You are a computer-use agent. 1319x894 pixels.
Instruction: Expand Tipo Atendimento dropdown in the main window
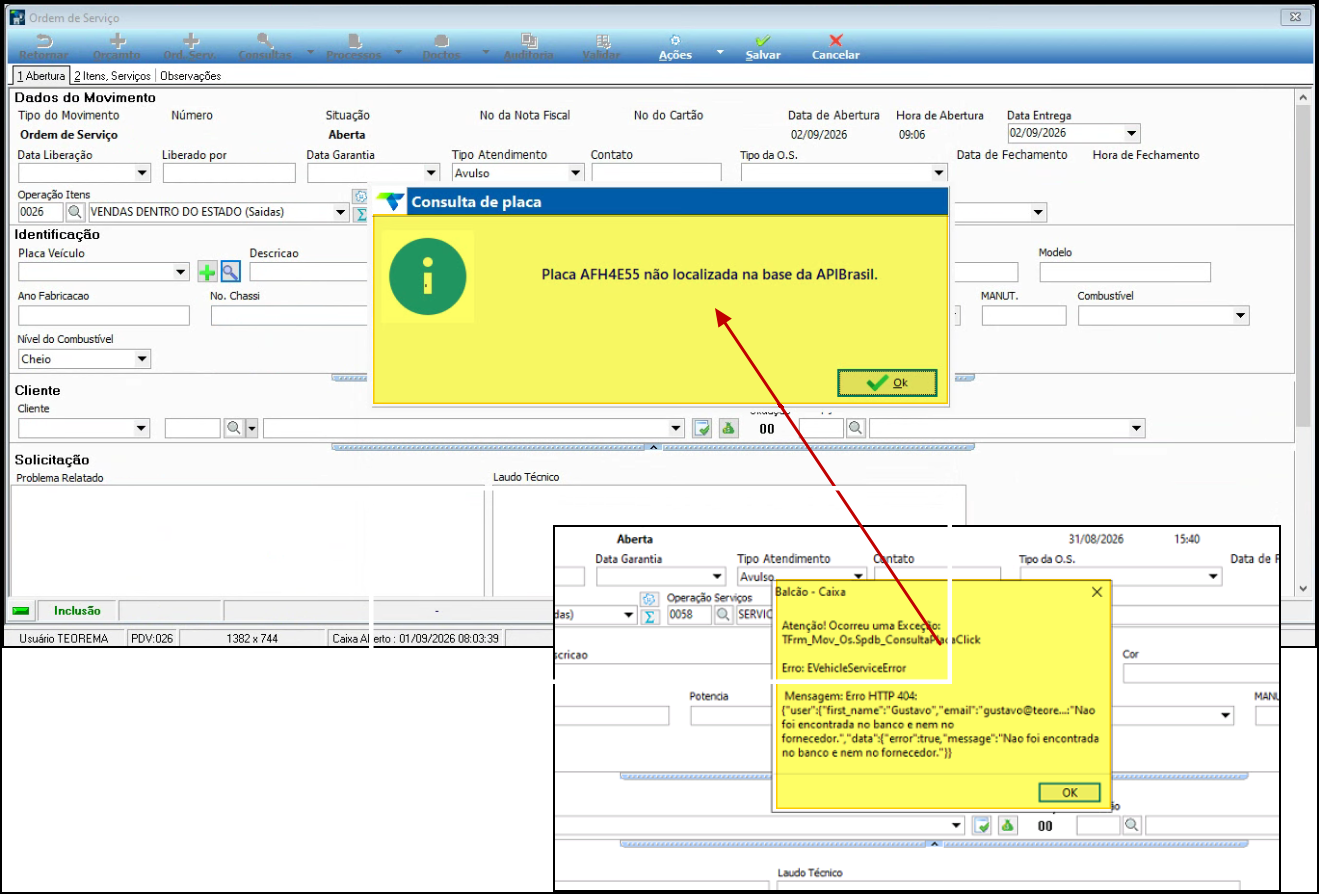coord(575,173)
